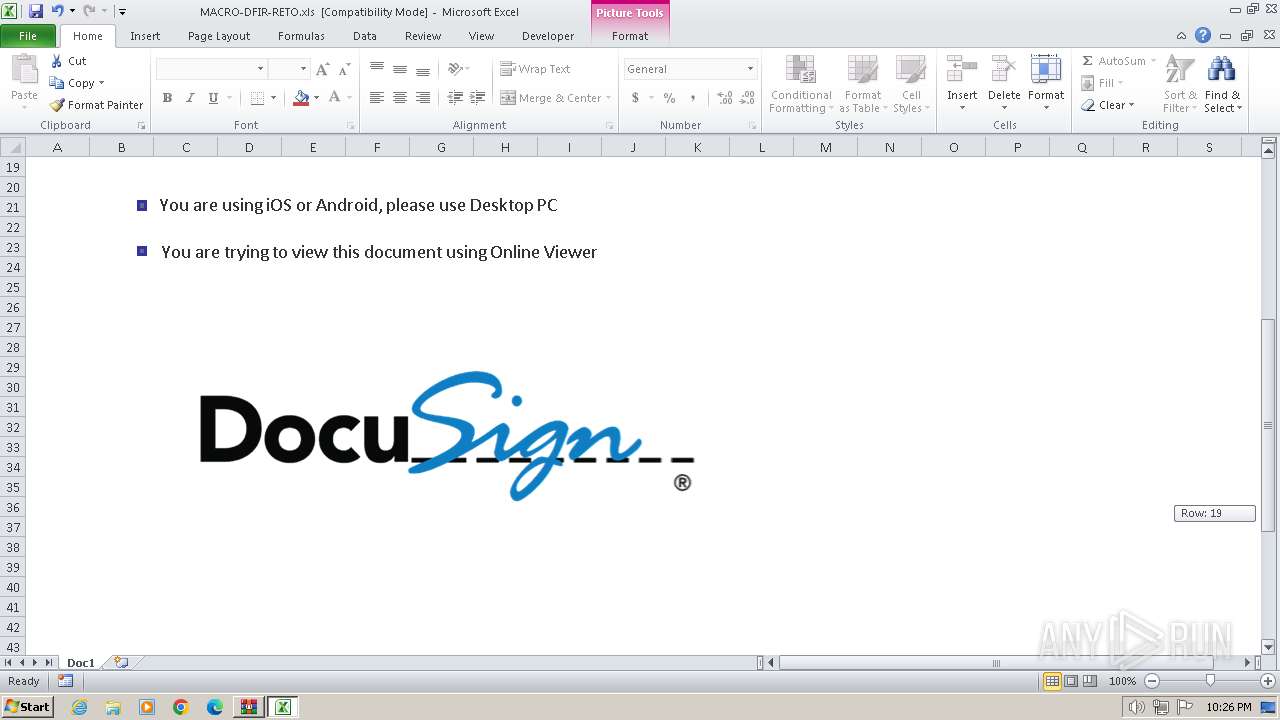Switch to the Page Layout tab
Screen dimensions: 1280x720
[x=219, y=36]
